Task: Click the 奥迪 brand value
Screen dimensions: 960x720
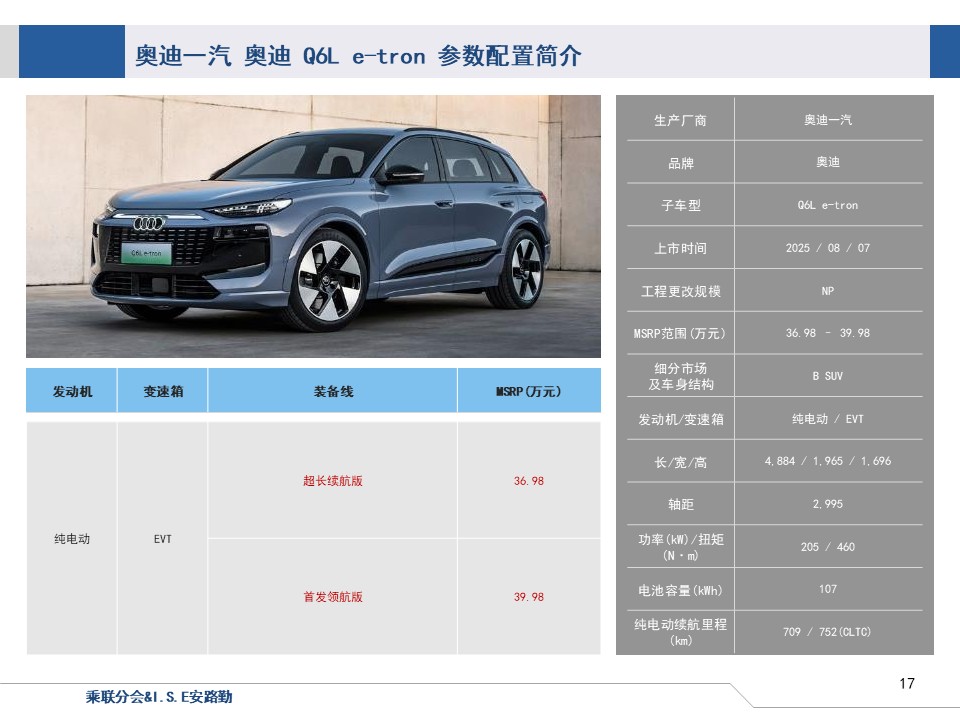Action: [828, 162]
